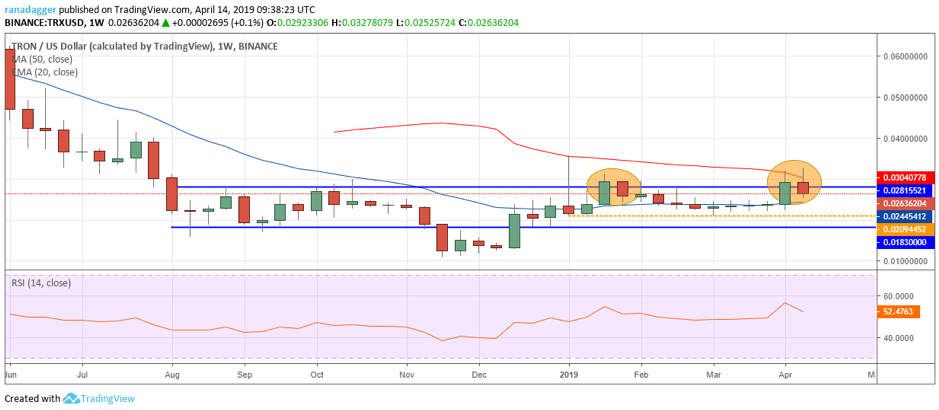Click the Sep label on time axis
The width and height of the screenshot is (939, 410).
point(244,374)
